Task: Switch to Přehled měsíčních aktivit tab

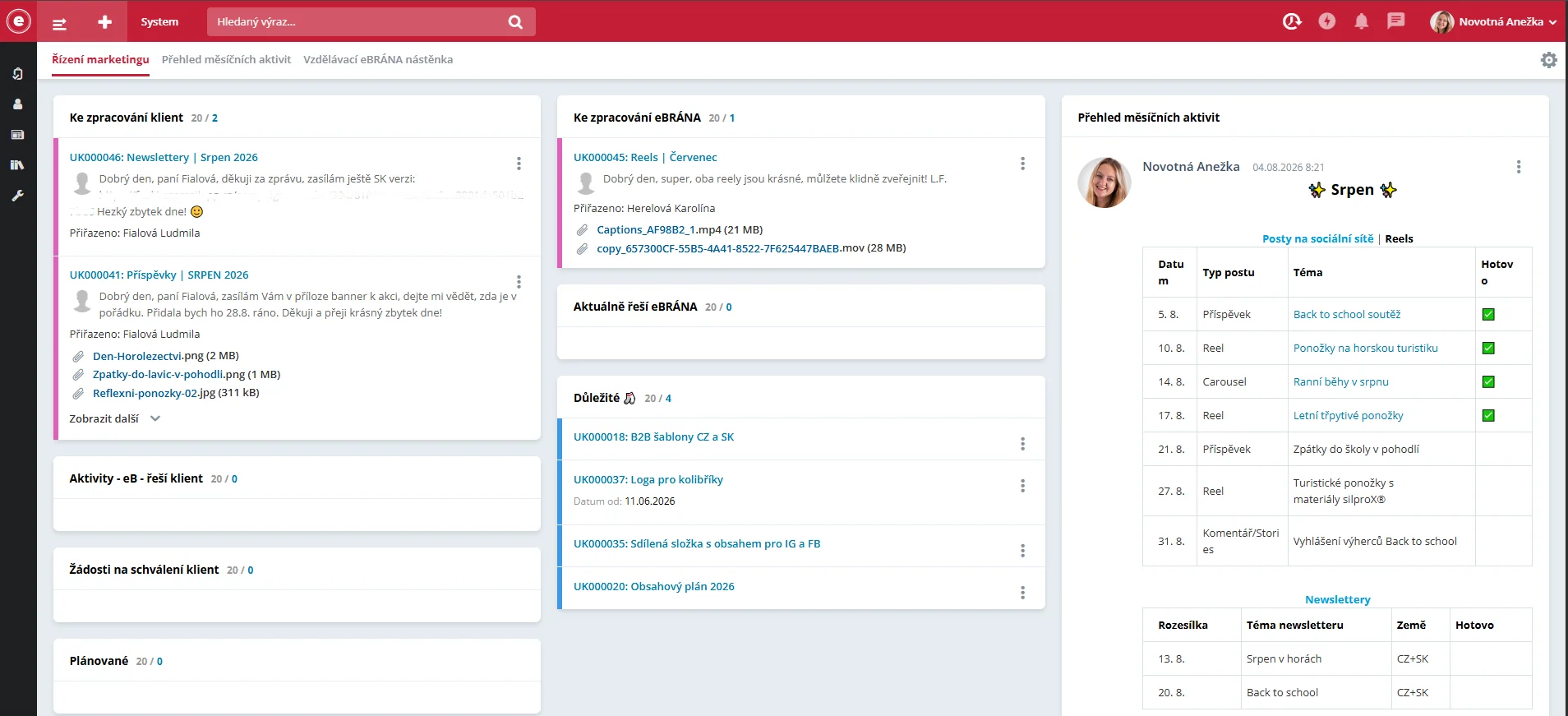Action: (x=226, y=59)
